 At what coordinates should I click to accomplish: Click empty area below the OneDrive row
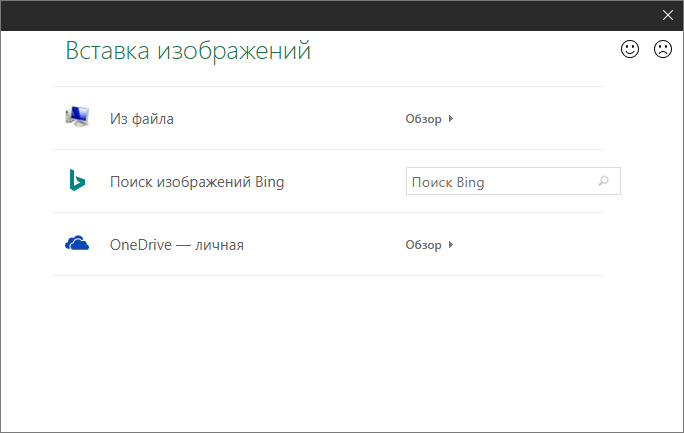[330, 350]
